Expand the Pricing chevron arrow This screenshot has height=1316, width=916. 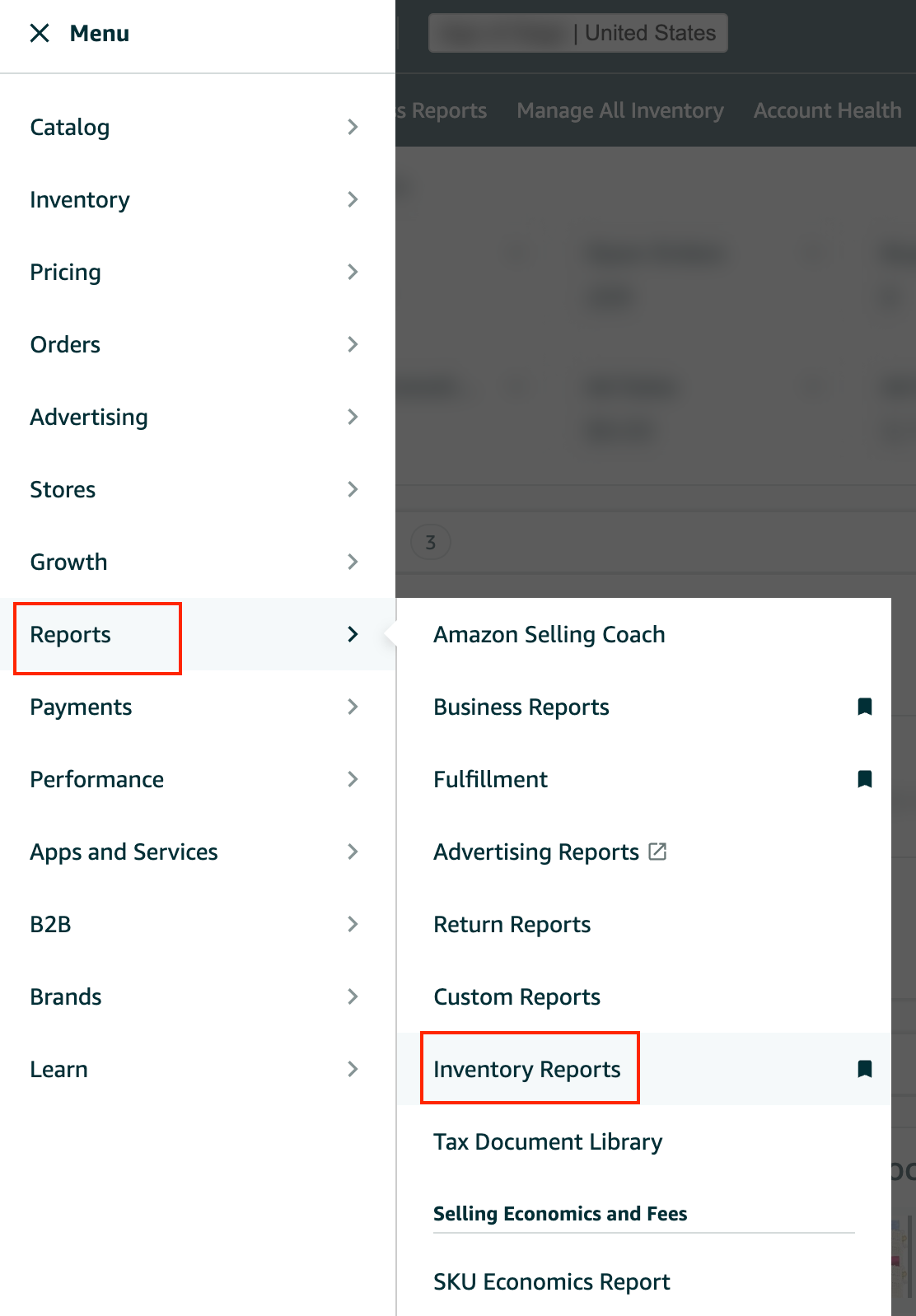pyautogui.click(x=353, y=272)
